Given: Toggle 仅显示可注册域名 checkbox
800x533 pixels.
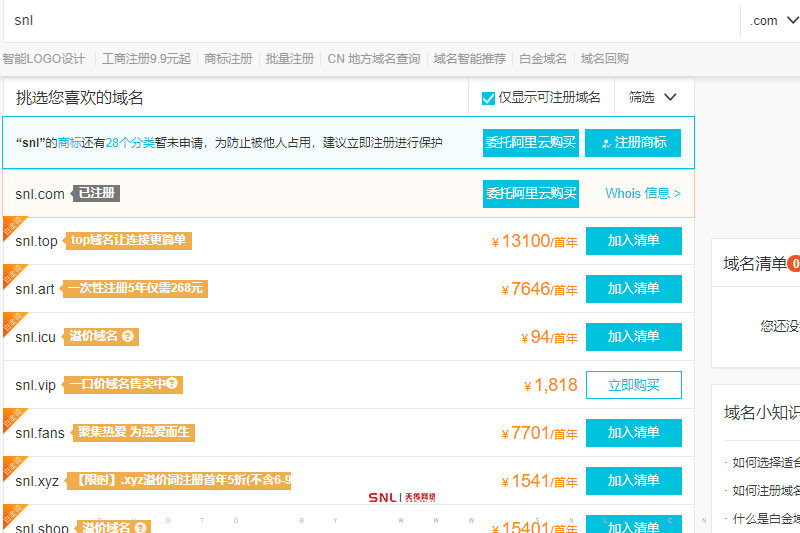Looking at the screenshot, I should 489,98.
